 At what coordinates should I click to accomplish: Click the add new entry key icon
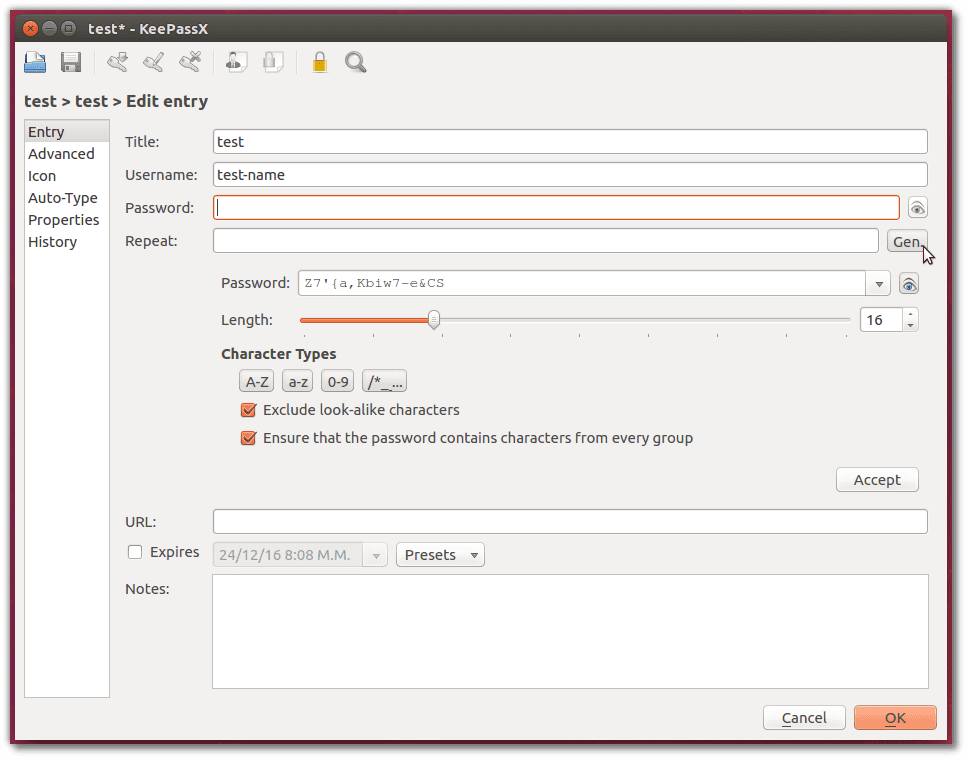pos(117,62)
